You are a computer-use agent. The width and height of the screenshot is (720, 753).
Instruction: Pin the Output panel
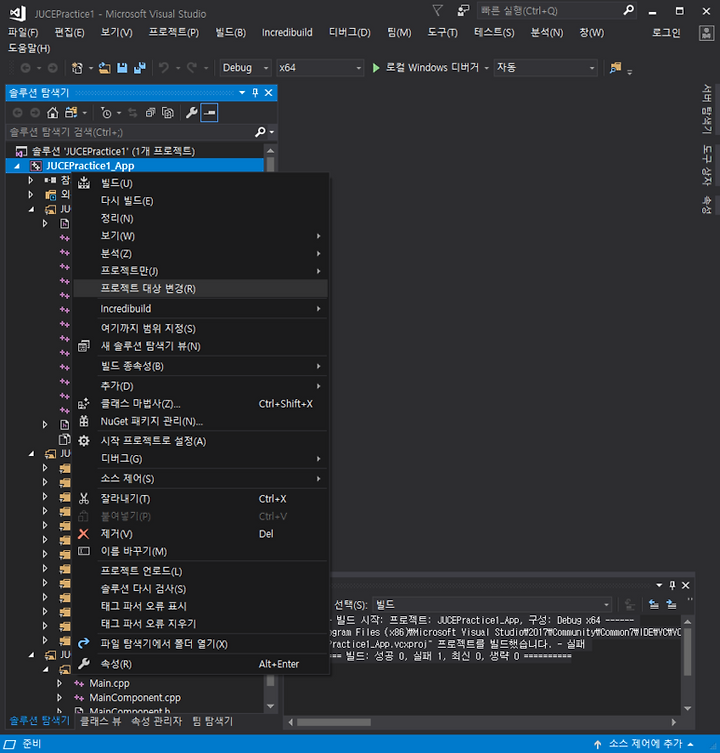click(x=672, y=585)
